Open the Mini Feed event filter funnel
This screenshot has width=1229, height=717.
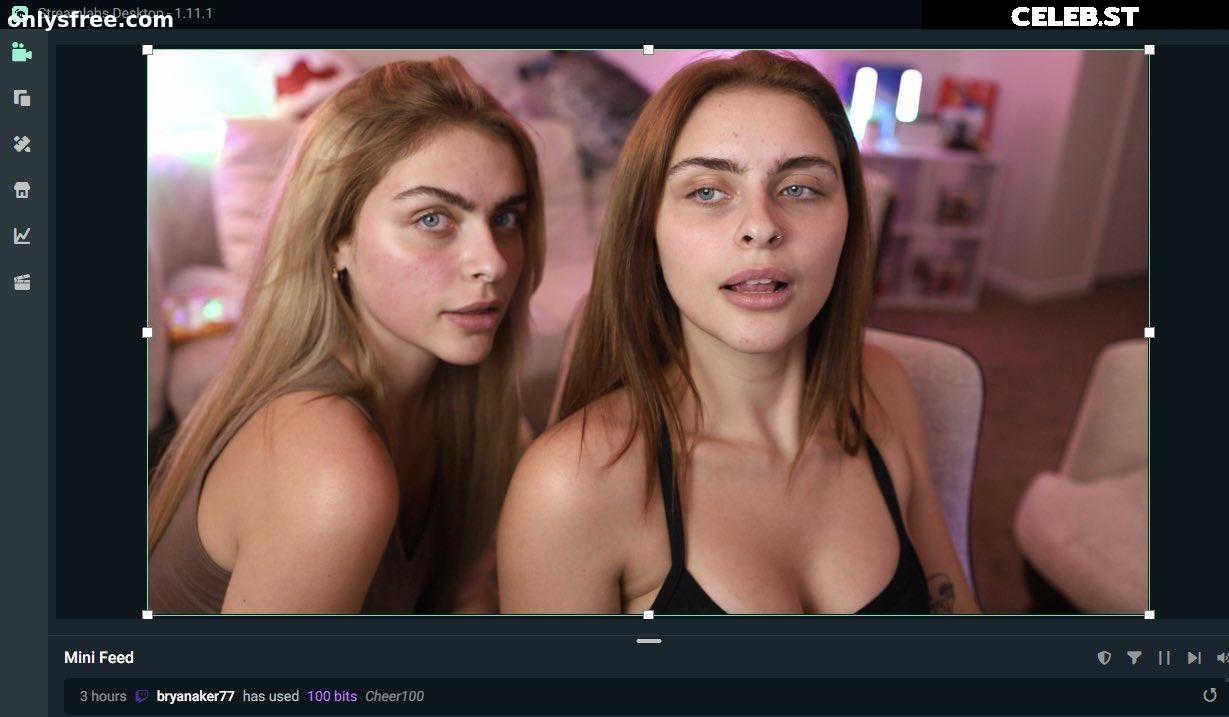pyautogui.click(x=1134, y=658)
